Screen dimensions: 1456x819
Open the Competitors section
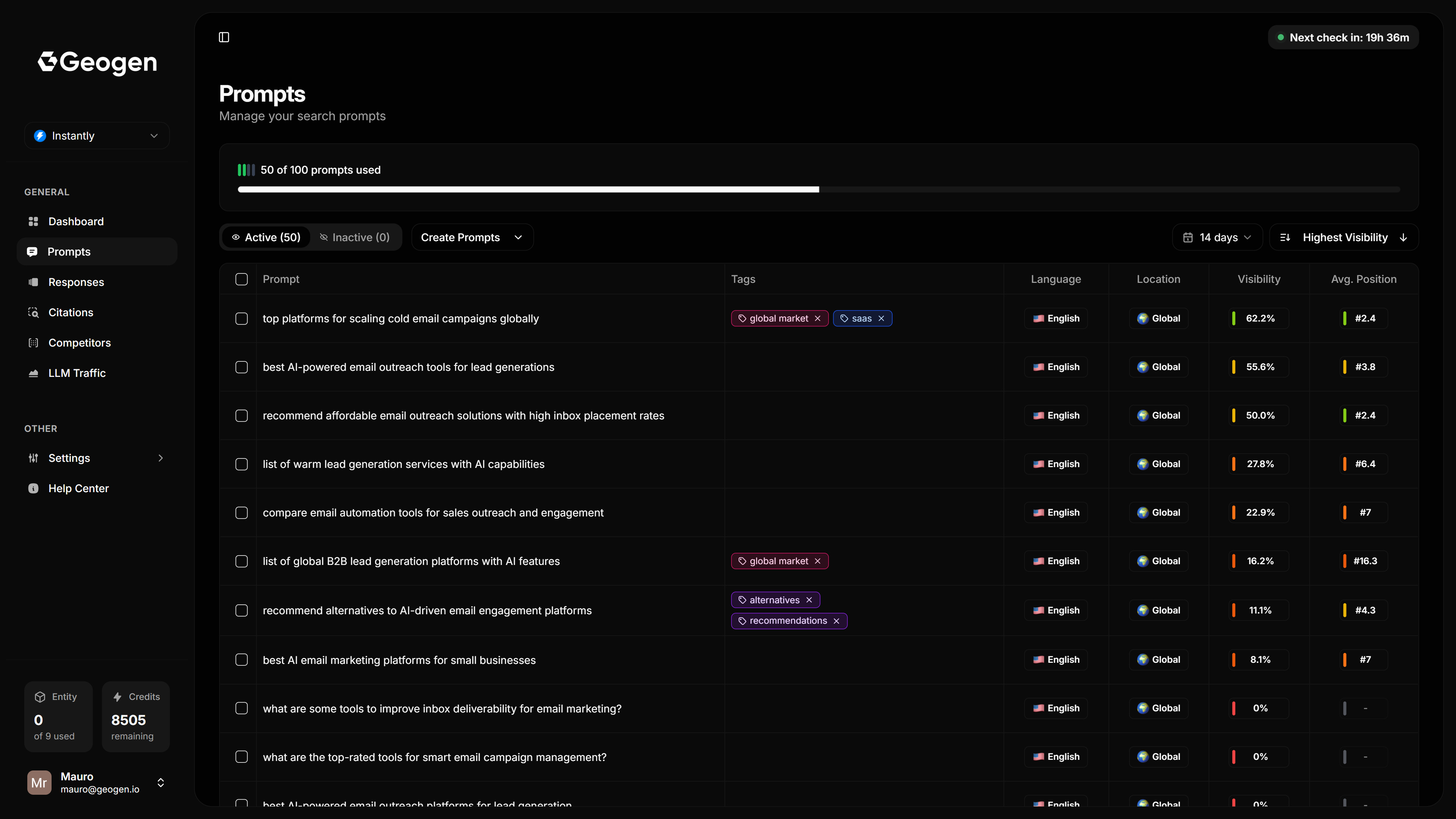point(79,342)
